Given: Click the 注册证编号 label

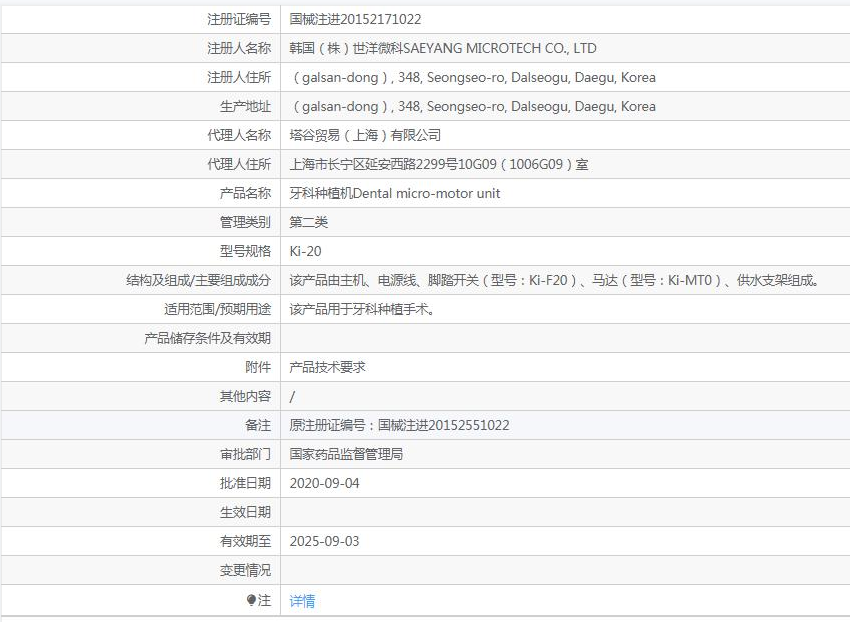Looking at the screenshot, I should (x=239, y=20).
